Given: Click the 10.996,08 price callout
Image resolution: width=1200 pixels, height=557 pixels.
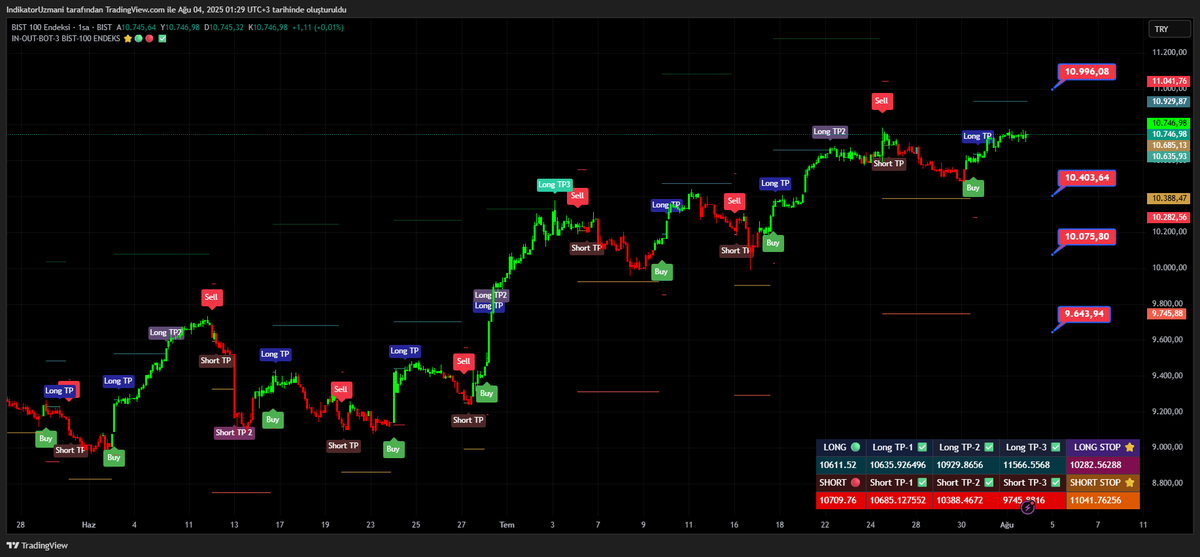Looking at the screenshot, I should [1086, 72].
